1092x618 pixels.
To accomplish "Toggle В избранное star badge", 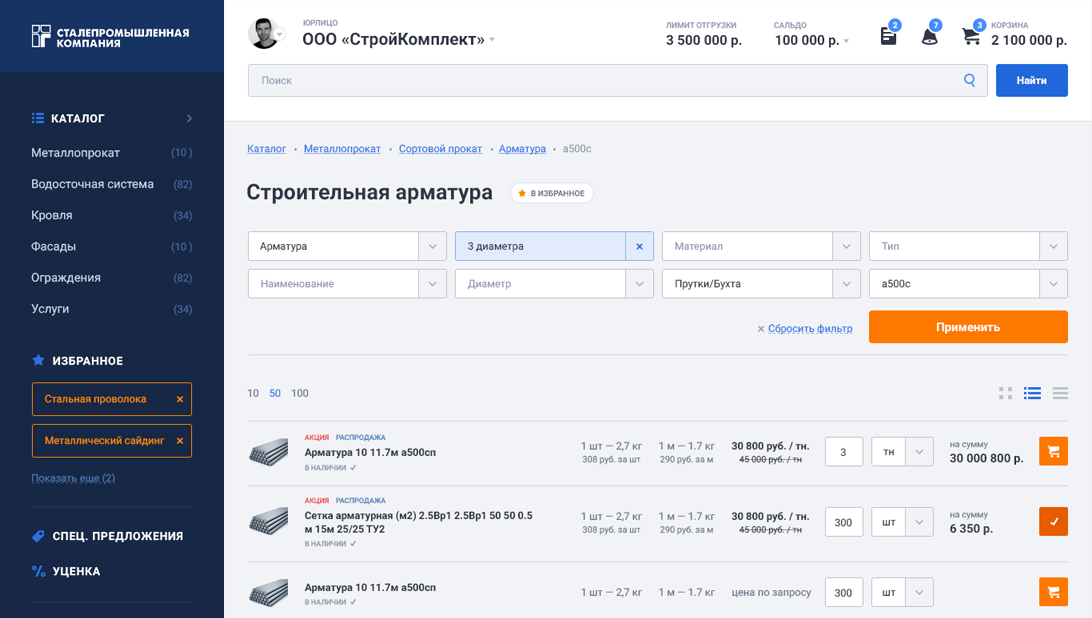I will 552,193.
